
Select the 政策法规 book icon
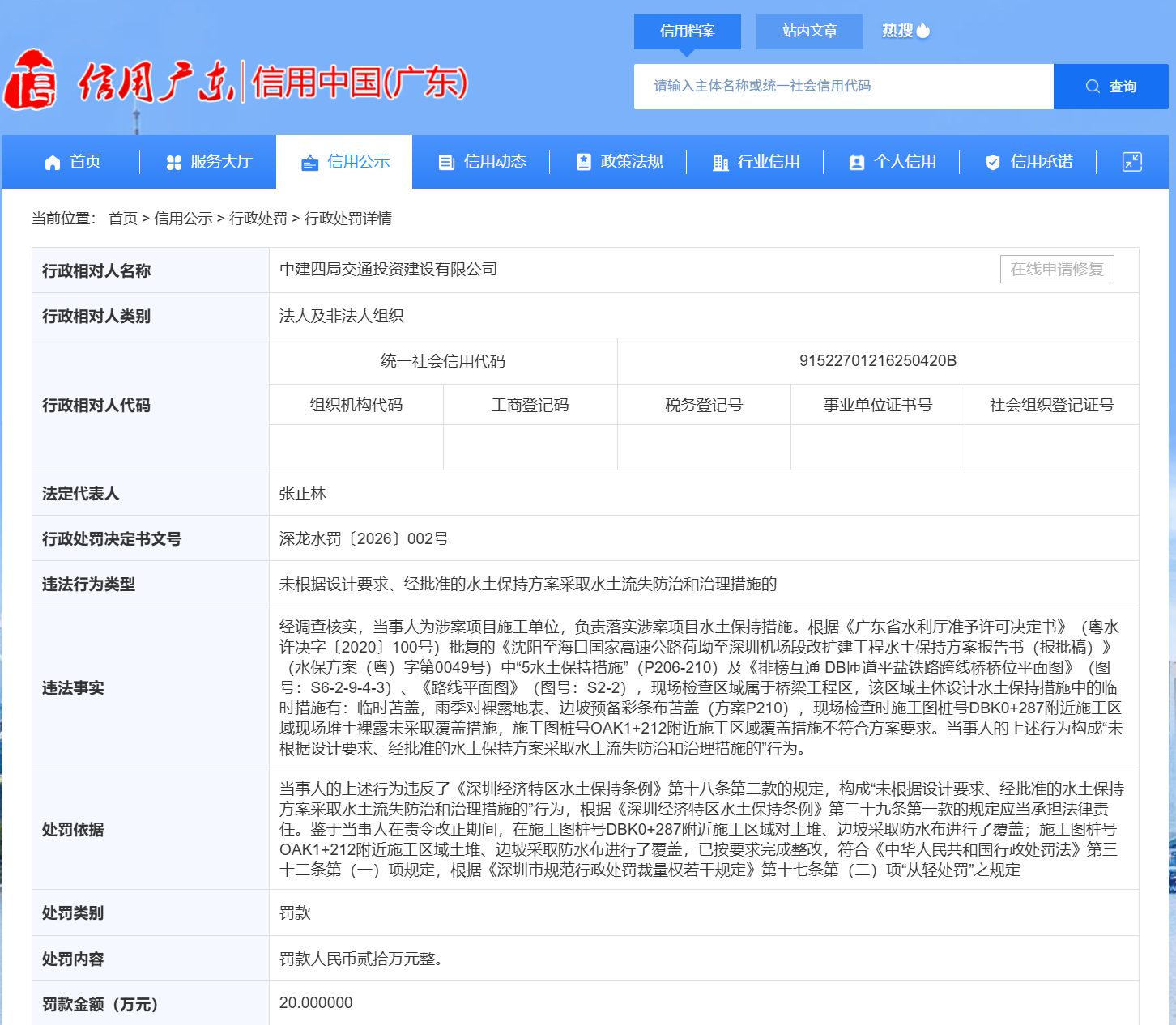pyautogui.click(x=585, y=162)
